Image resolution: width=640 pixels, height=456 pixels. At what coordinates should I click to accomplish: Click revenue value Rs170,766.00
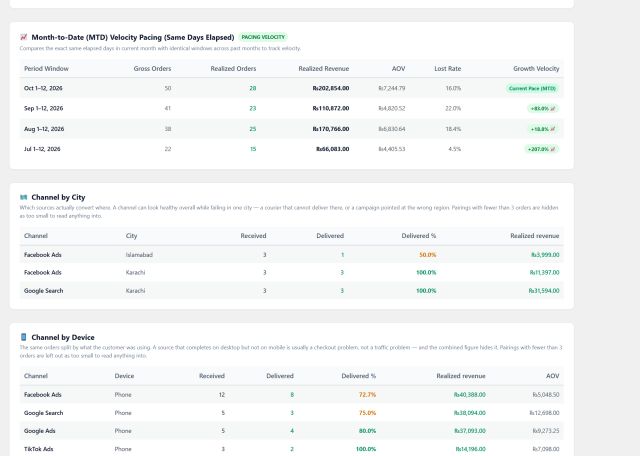point(331,129)
